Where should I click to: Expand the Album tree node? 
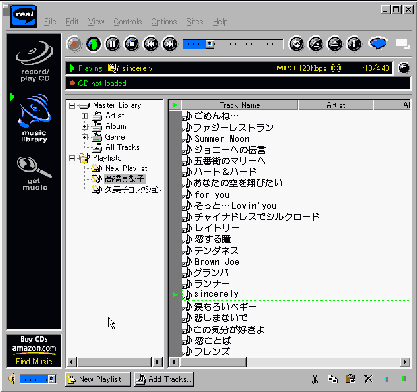(x=85, y=127)
